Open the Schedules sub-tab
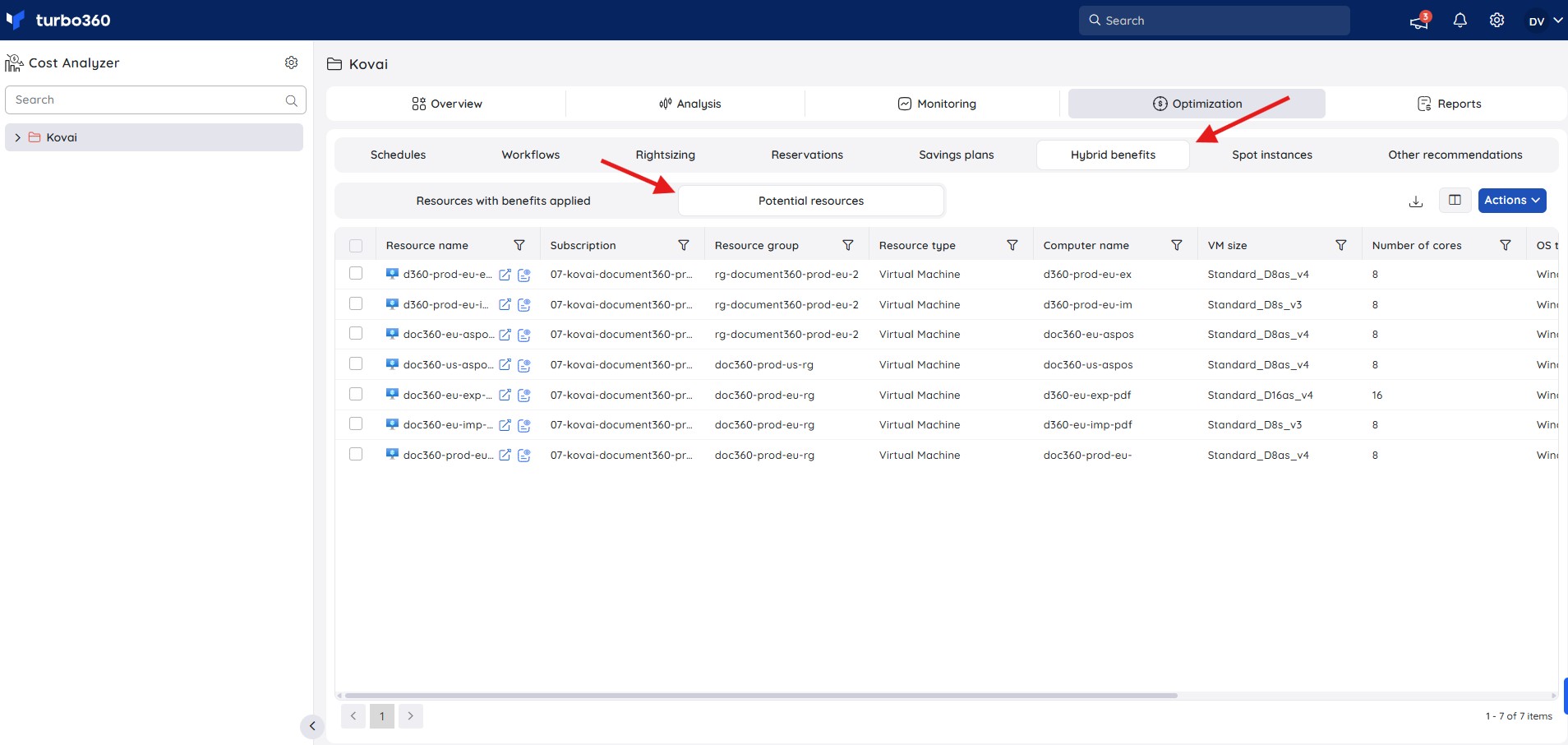The image size is (1568, 745). coord(399,155)
